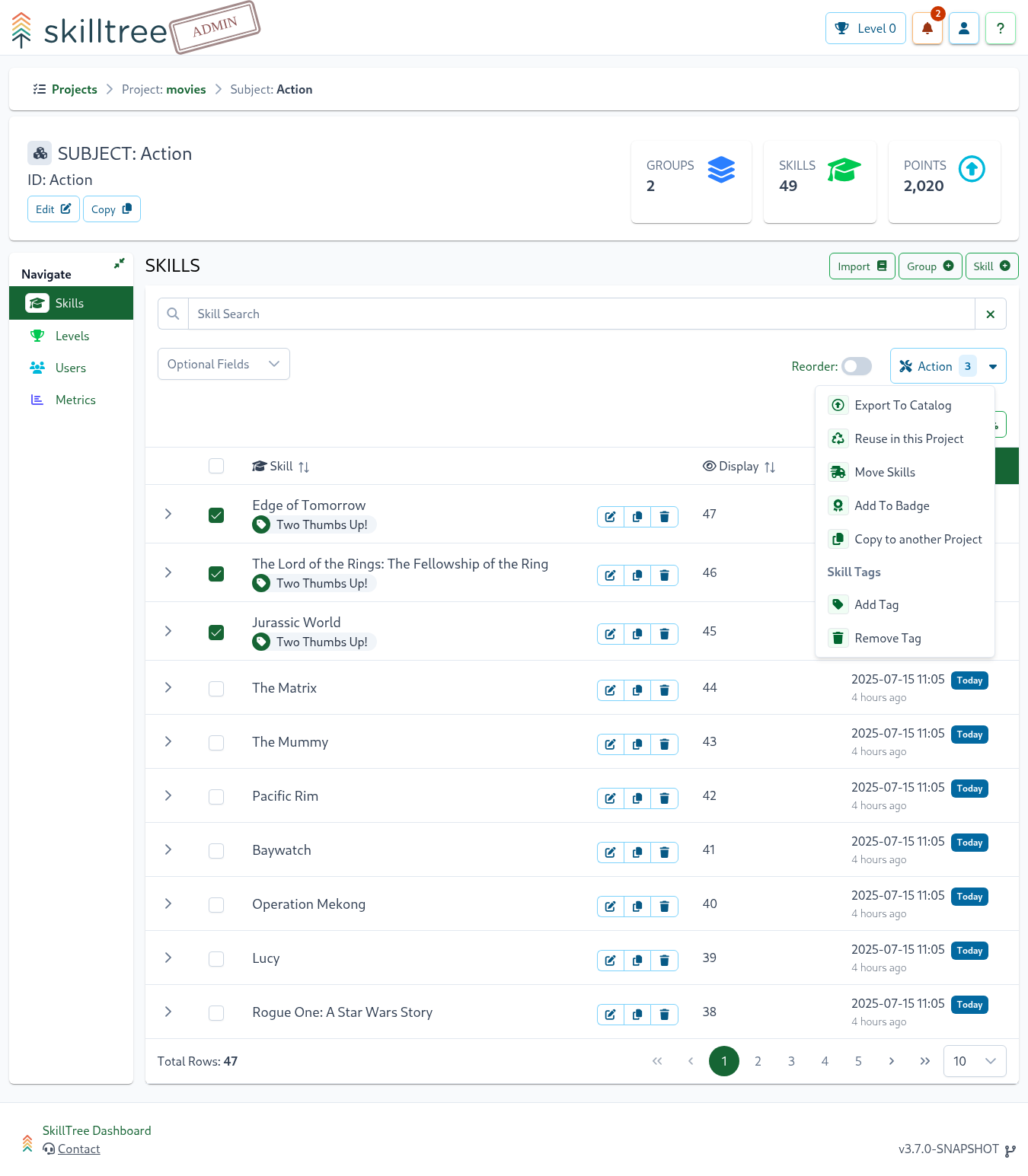Toggle the select-all checkbox in header

coord(216,466)
